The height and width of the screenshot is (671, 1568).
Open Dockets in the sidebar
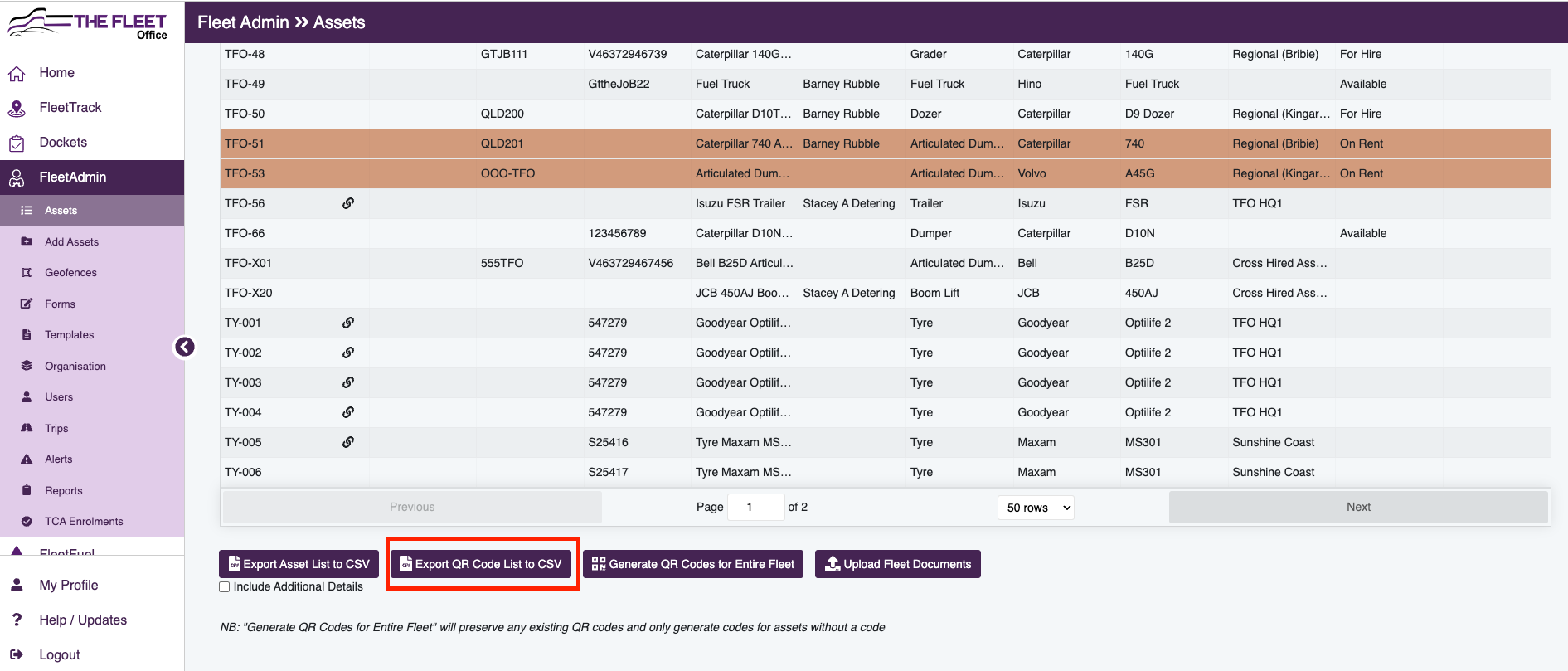[63, 143]
